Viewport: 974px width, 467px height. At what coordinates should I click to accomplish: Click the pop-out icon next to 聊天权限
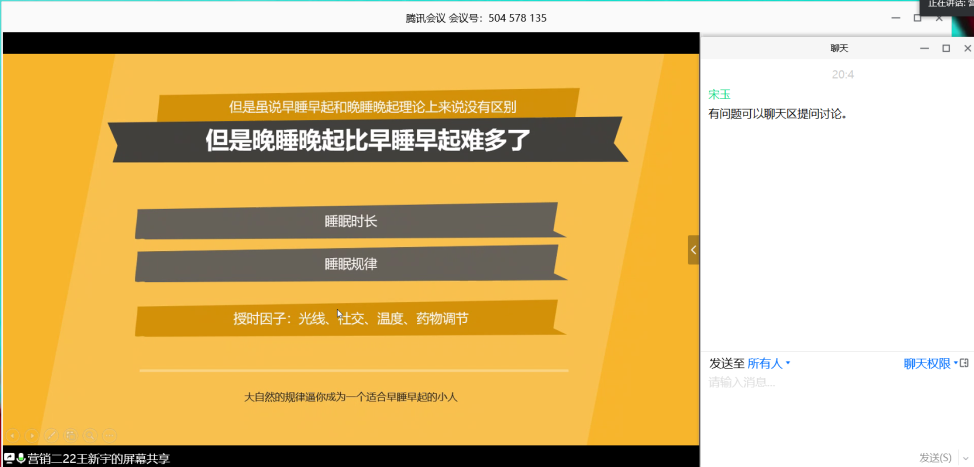click(x=964, y=363)
